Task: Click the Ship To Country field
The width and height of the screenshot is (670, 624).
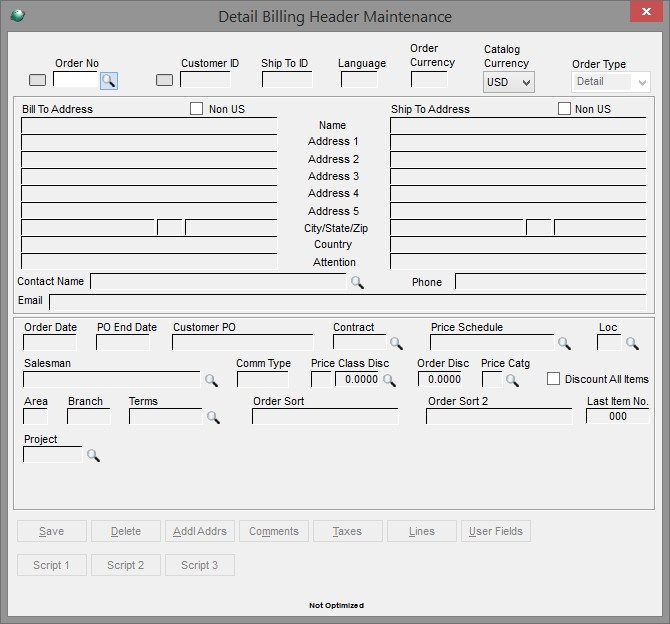Action: coord(518,244)
